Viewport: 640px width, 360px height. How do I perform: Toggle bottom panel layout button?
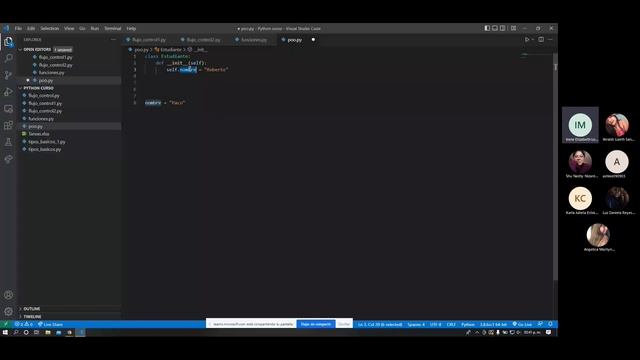tap(495, 28)
